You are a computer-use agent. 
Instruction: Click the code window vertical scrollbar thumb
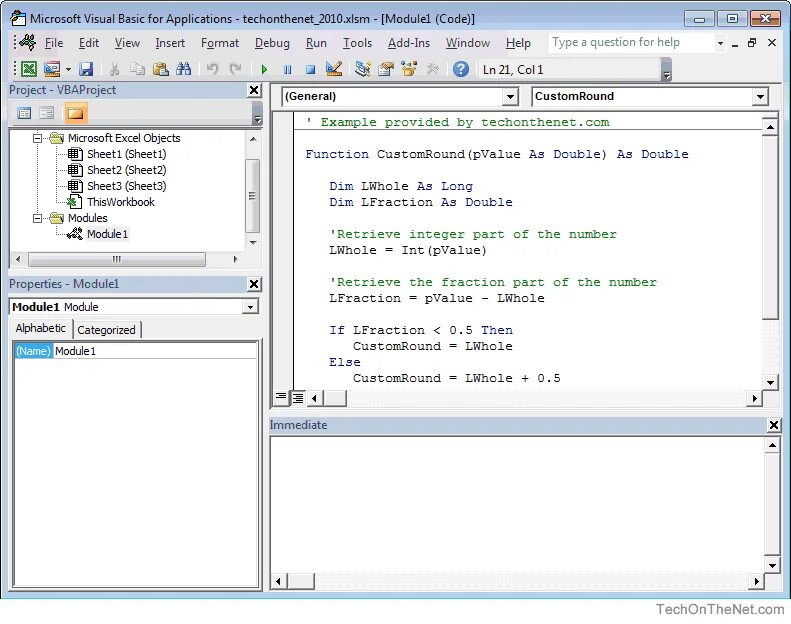(x=770, y=227)
